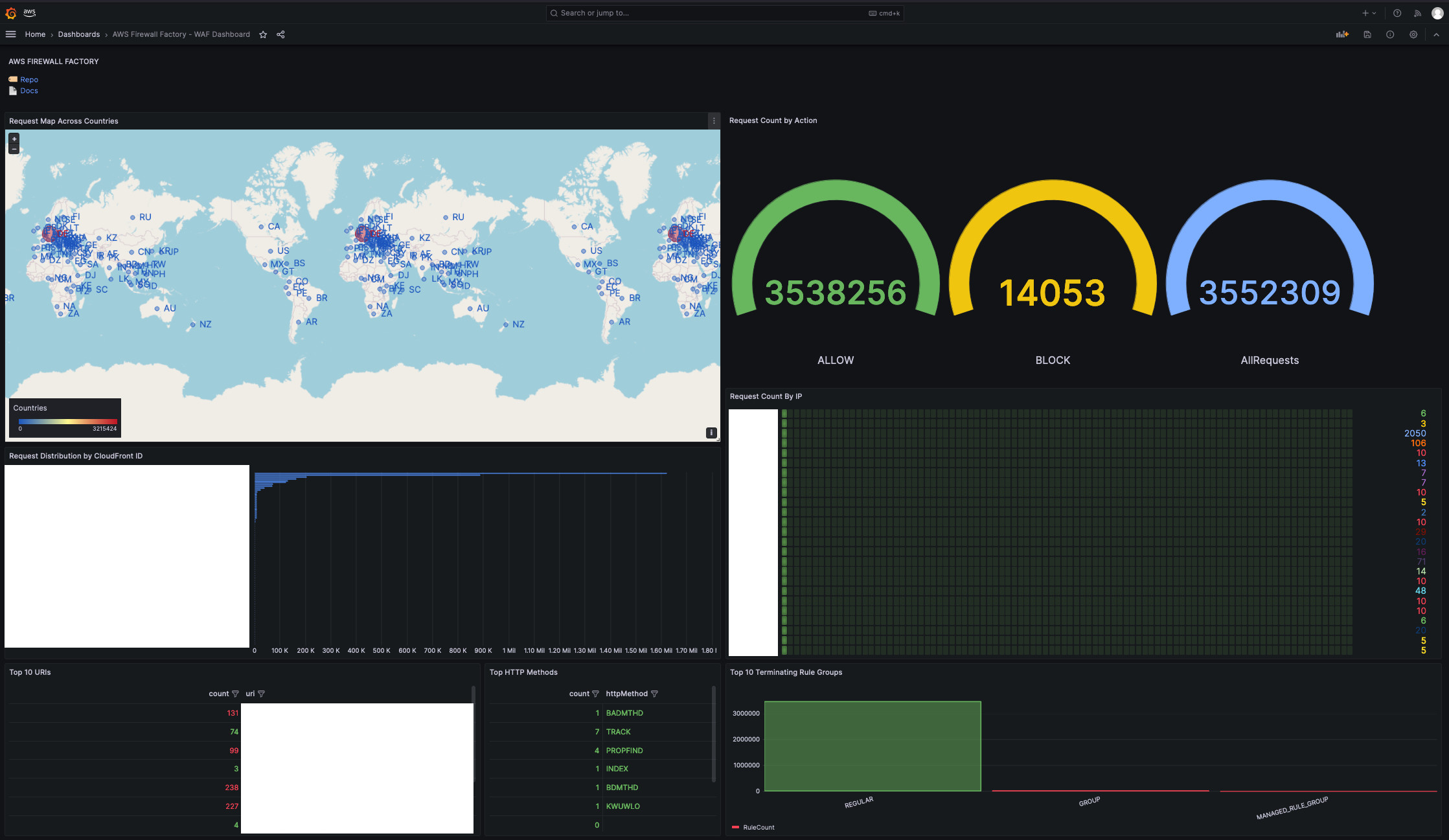Click the GROUP axis label
Screen dimensions: 1449x840
click(1089, 802)
